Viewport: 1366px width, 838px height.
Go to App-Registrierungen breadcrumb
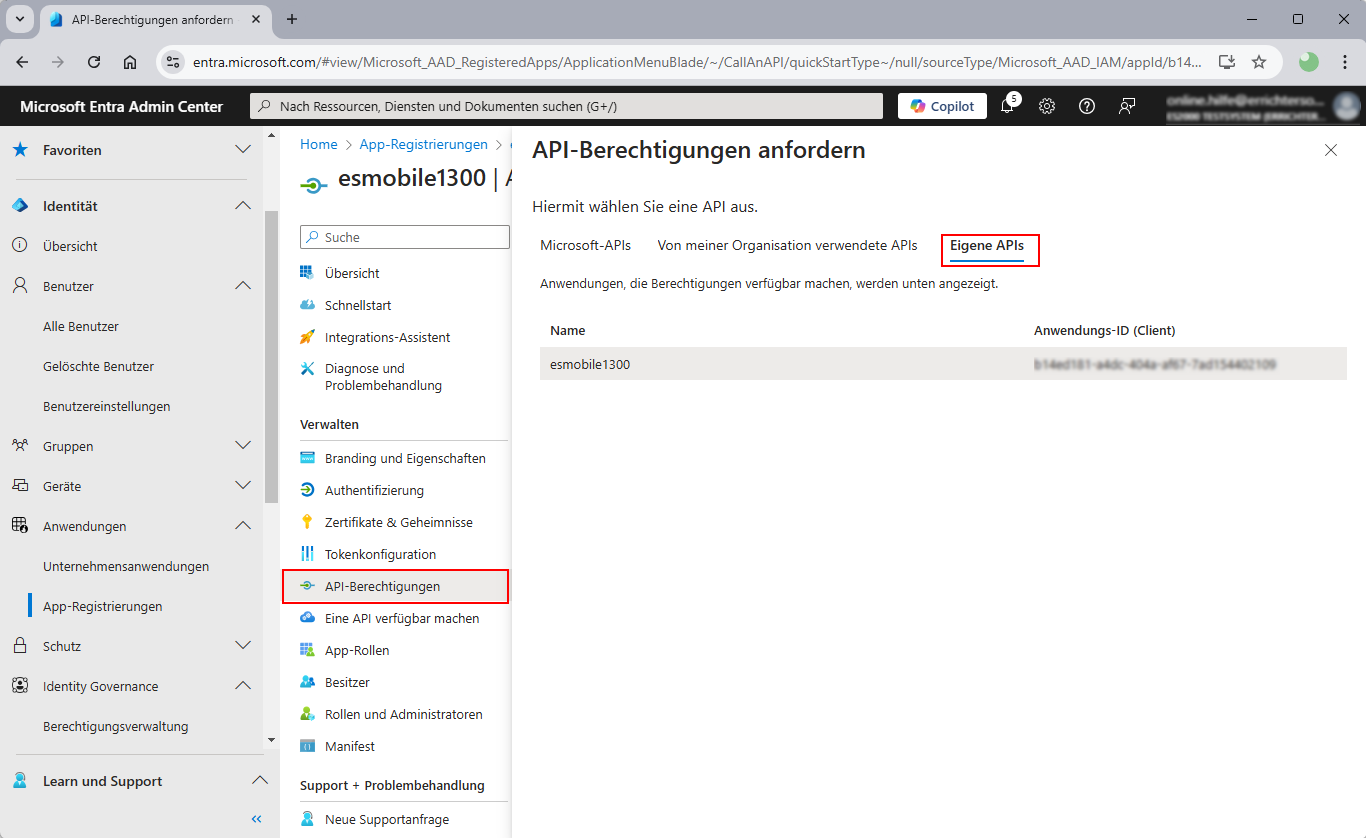[424, 144]
